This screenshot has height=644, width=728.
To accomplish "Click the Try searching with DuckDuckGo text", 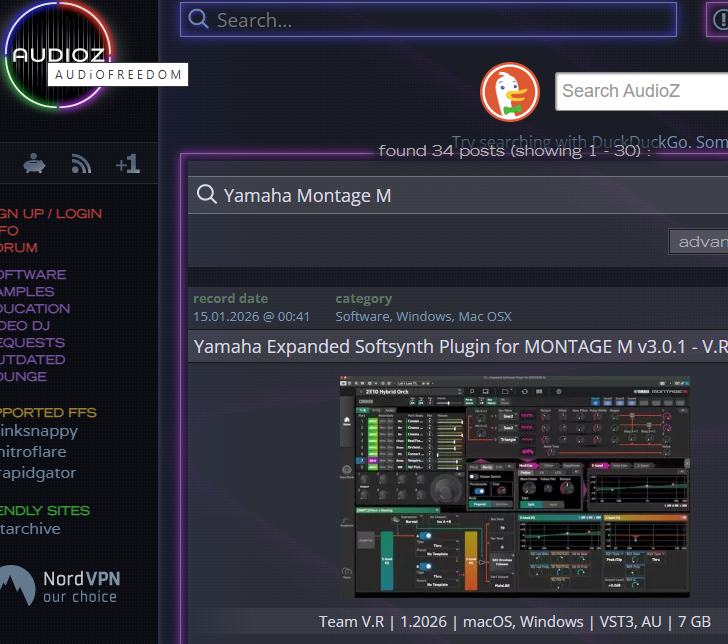I will (x=590, y=141).
